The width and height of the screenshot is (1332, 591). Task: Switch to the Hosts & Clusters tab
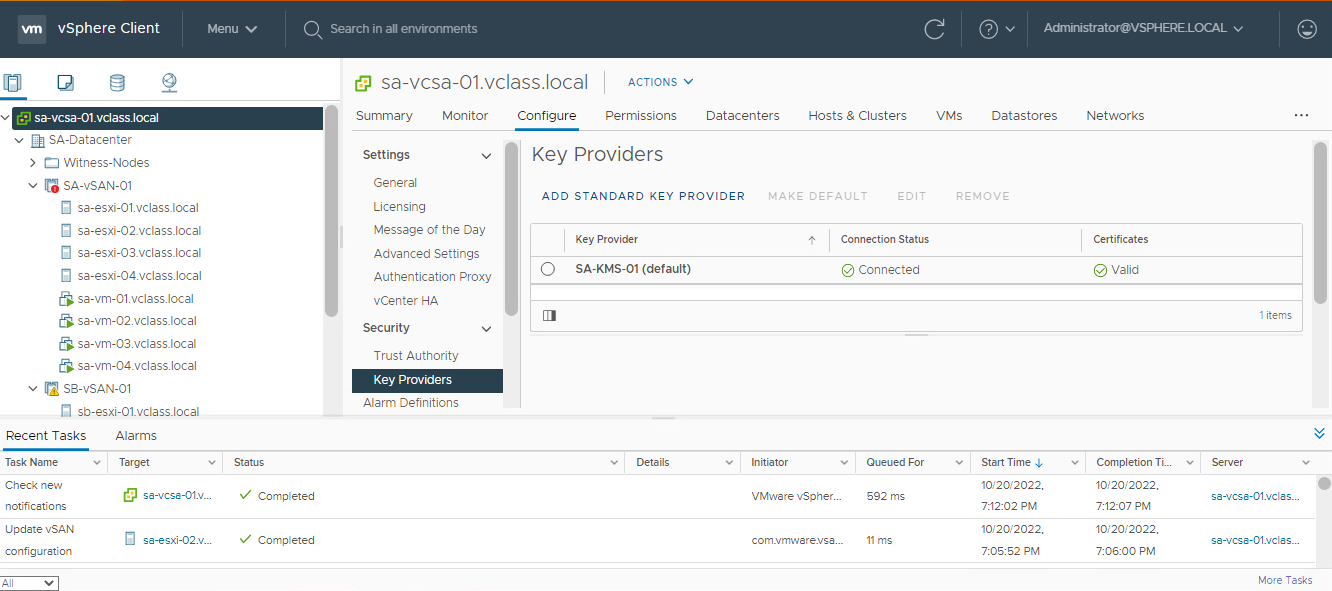[x=858, y=116]
